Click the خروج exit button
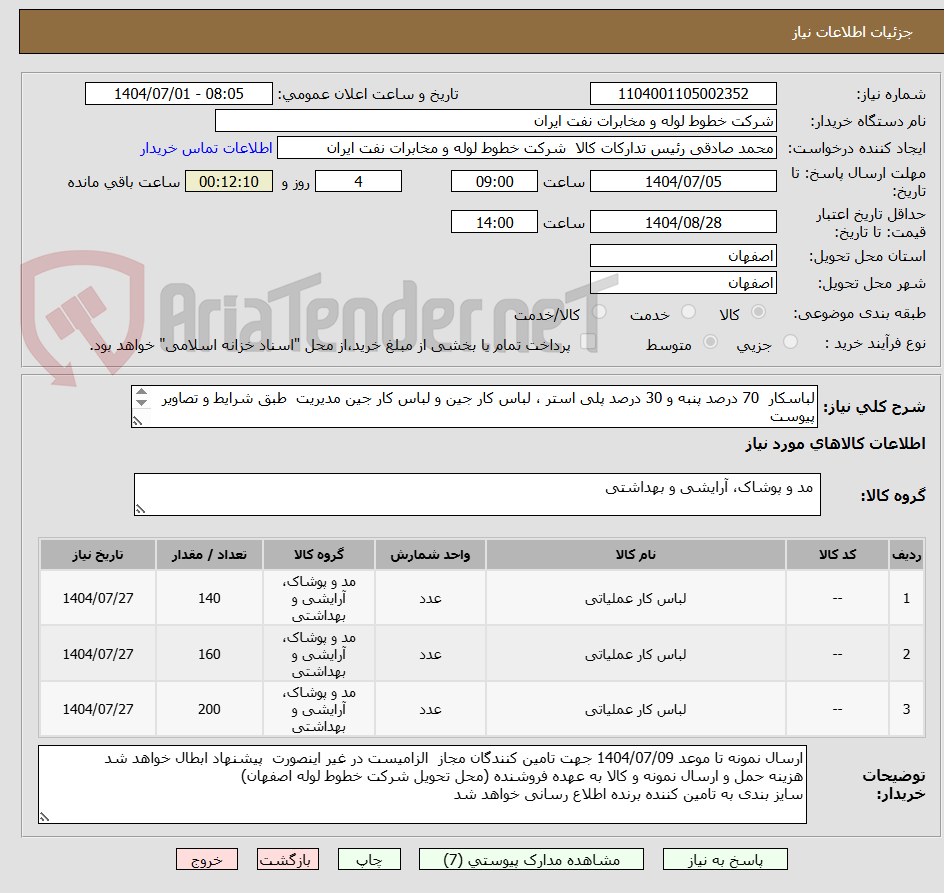944x893 pixels. coord(206,859)
